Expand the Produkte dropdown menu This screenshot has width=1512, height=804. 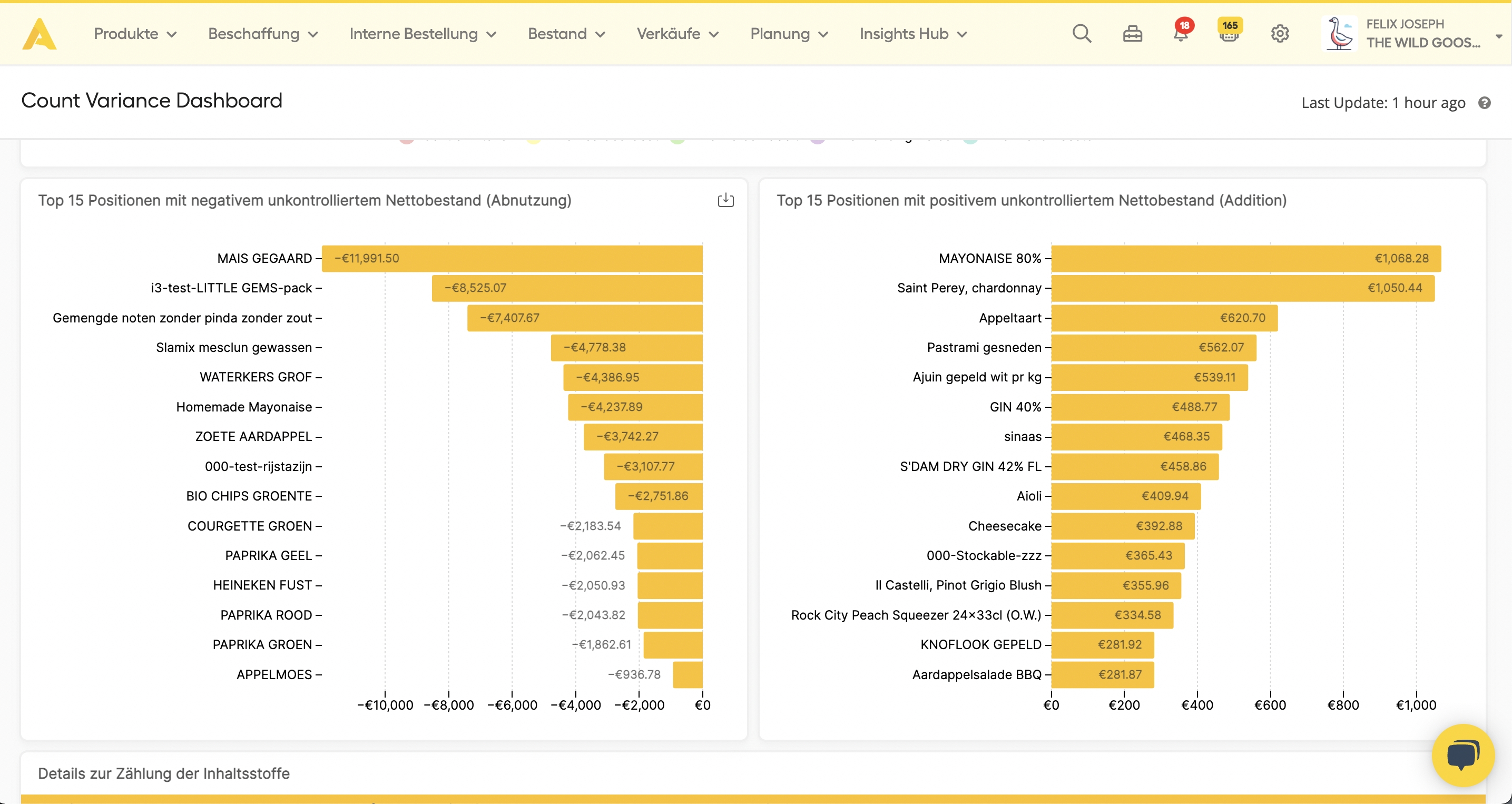(x=135, y=34)
